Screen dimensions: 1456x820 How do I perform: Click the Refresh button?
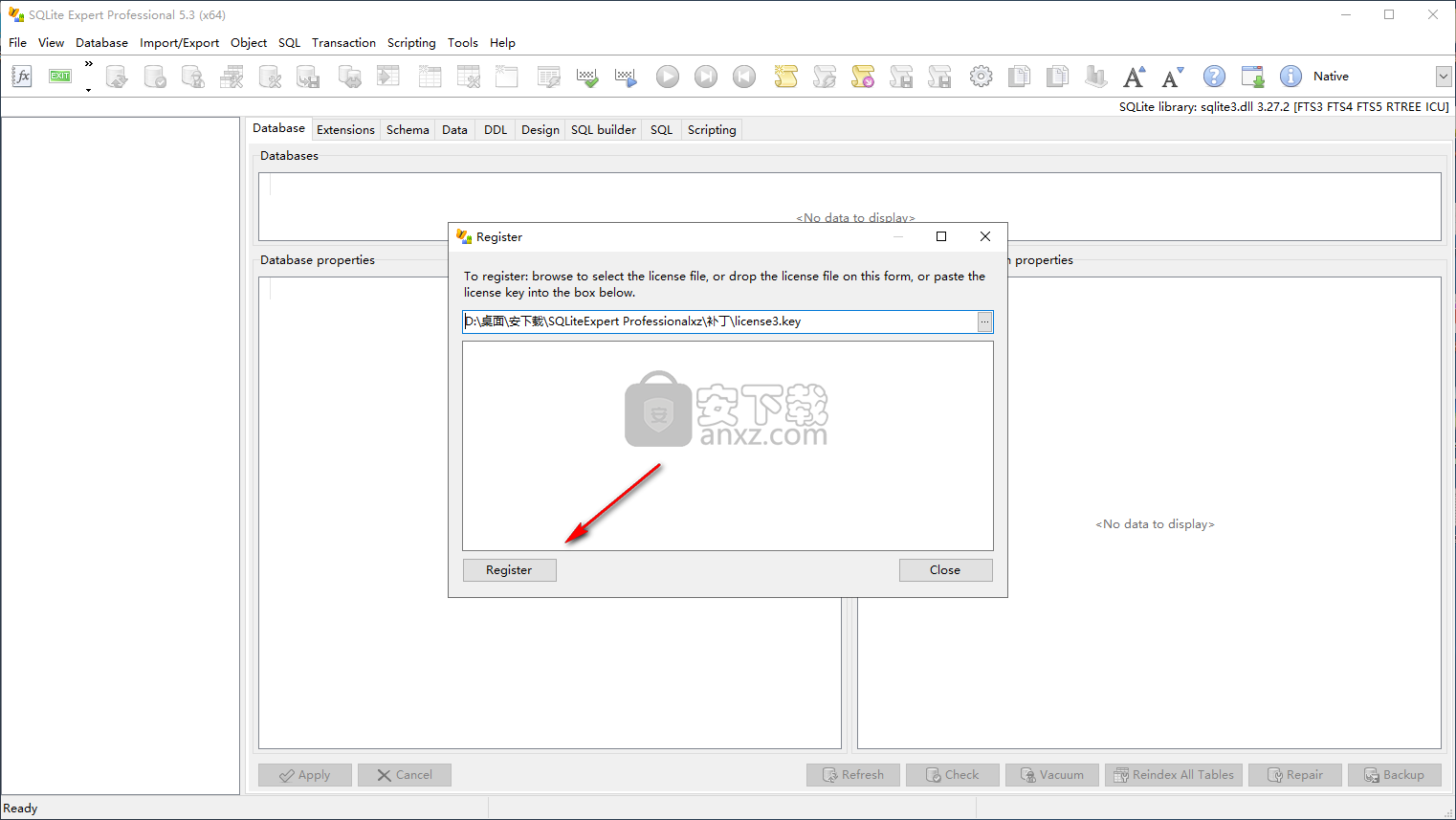pyautogui.click(x=853, y=775)
